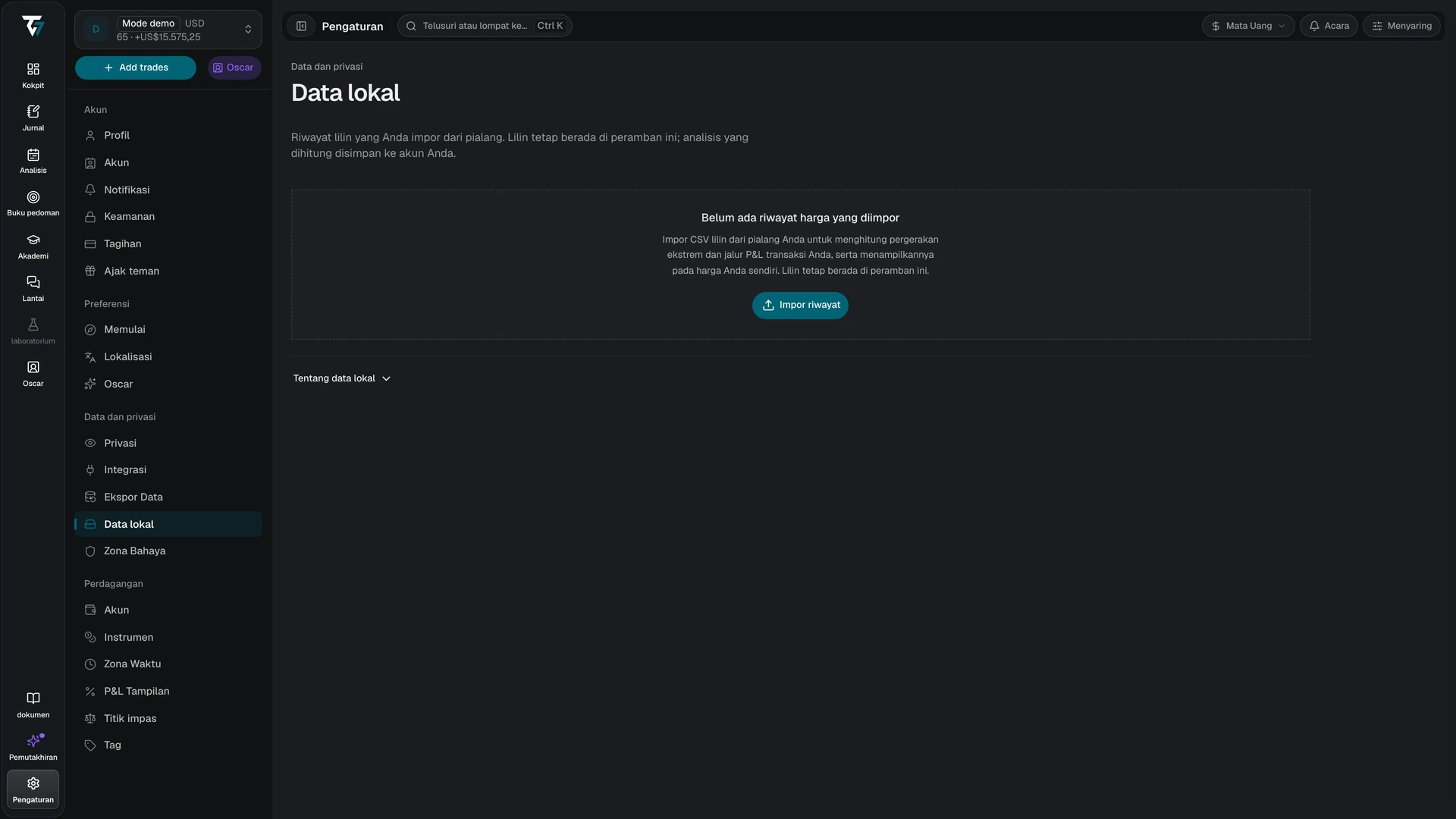This screenshot has height=819, width=1456.
Task: Open Zona Bahaya settings
Action: point(168,551)
